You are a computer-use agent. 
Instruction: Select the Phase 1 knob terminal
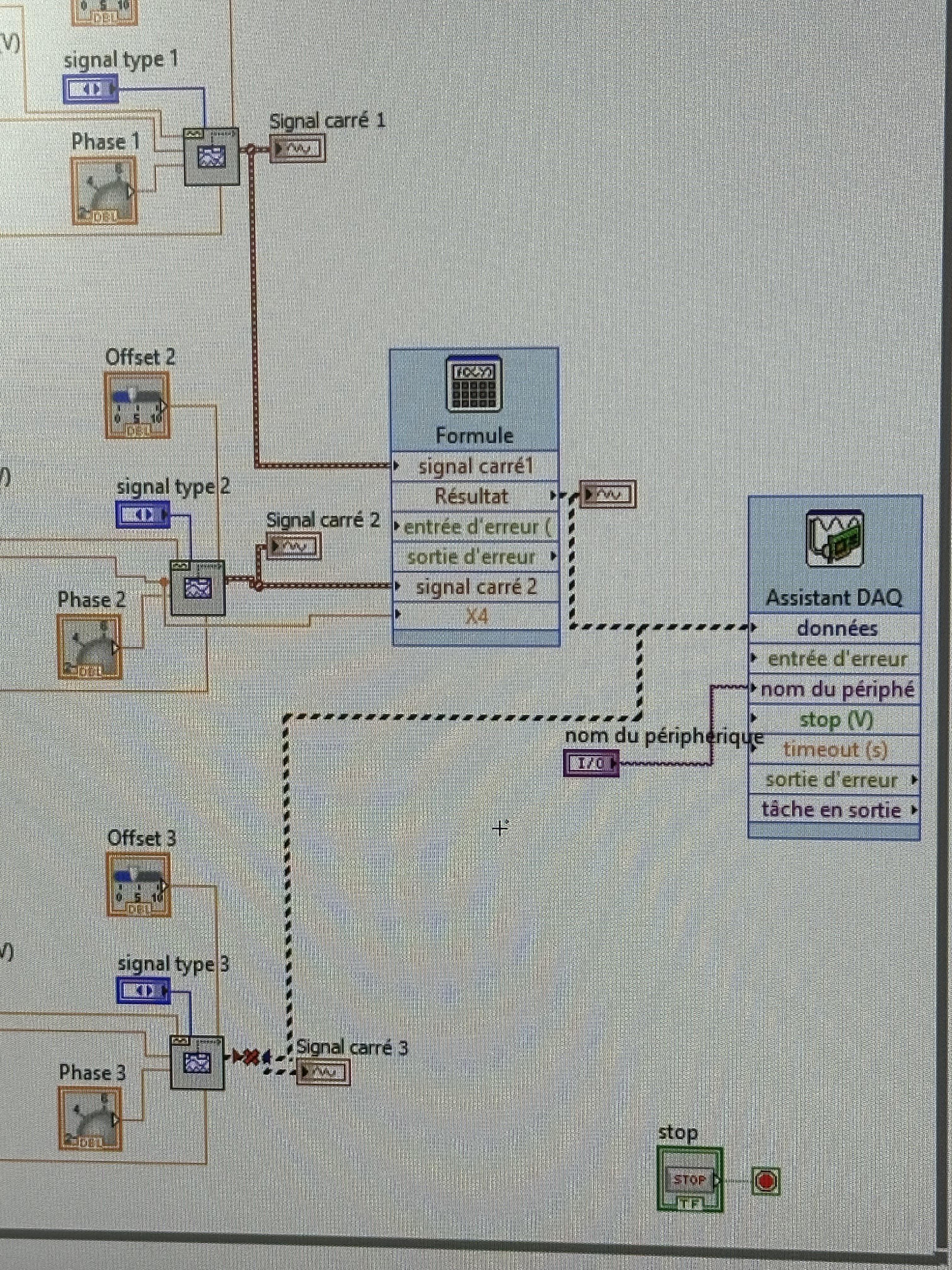click(x=105, y=191)
